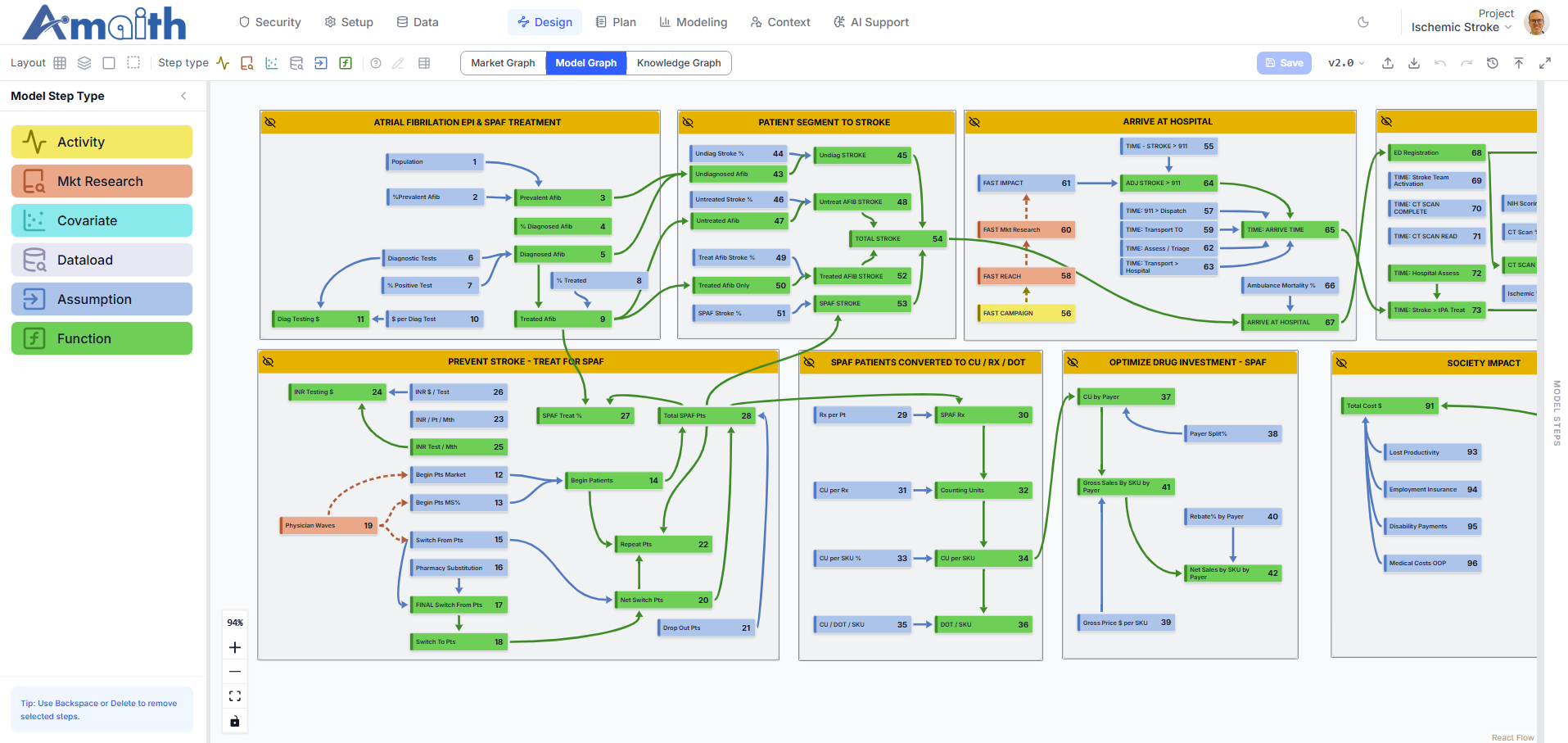Click the undo arrow icon
1568x743 pixels.
tap(1440, 63)
